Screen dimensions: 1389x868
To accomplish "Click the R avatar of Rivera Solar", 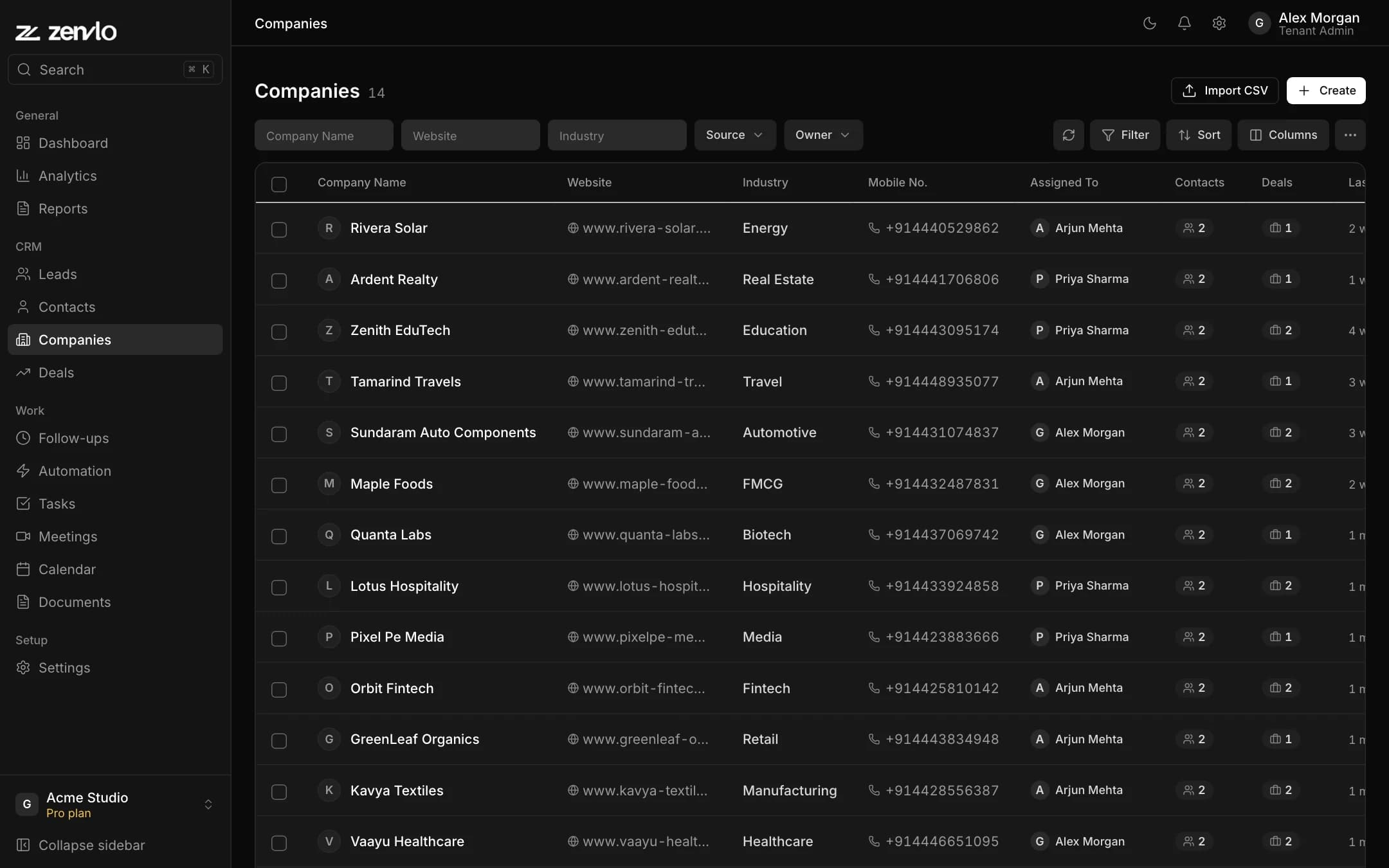I will point(329,228).
